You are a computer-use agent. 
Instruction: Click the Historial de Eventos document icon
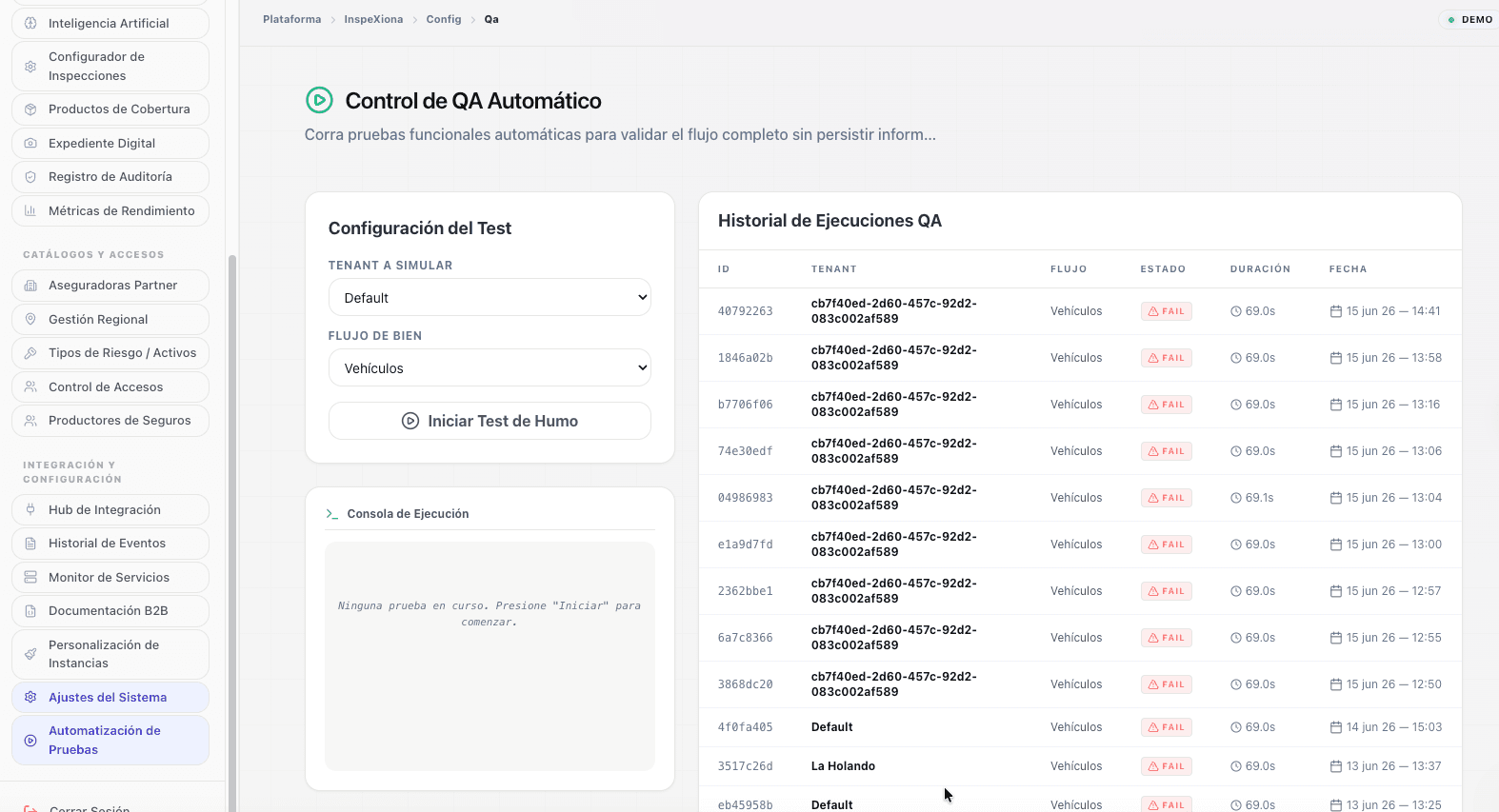point(30,544)
